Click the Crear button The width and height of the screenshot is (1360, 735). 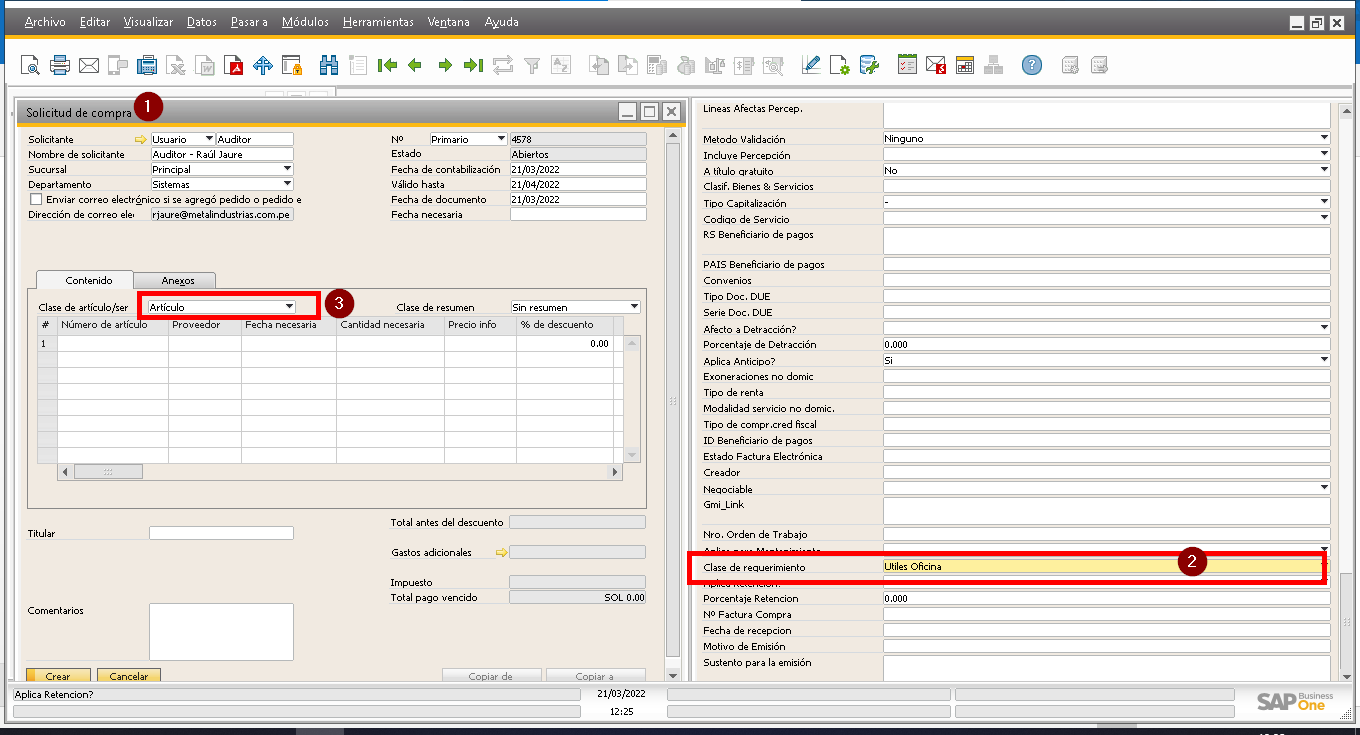(58, 676)
